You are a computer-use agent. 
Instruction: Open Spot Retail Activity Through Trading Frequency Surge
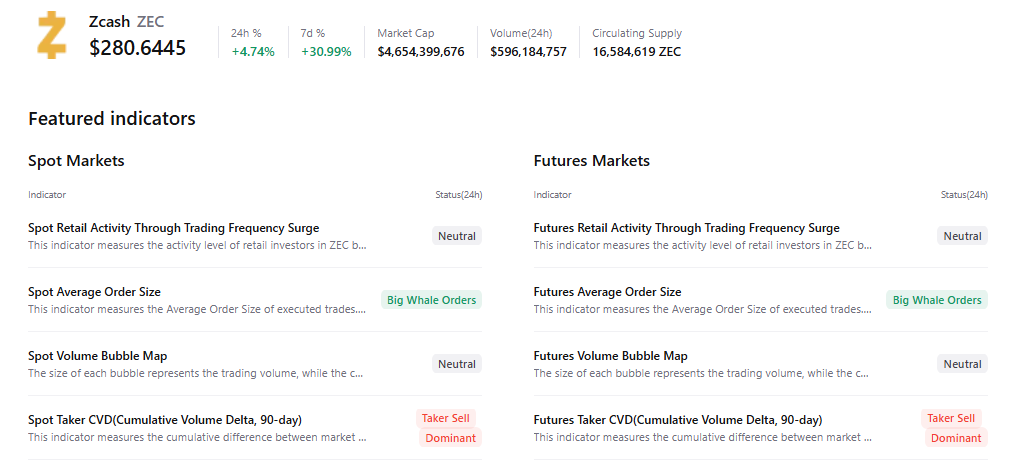pyautogui.click(x=174, y=228)
